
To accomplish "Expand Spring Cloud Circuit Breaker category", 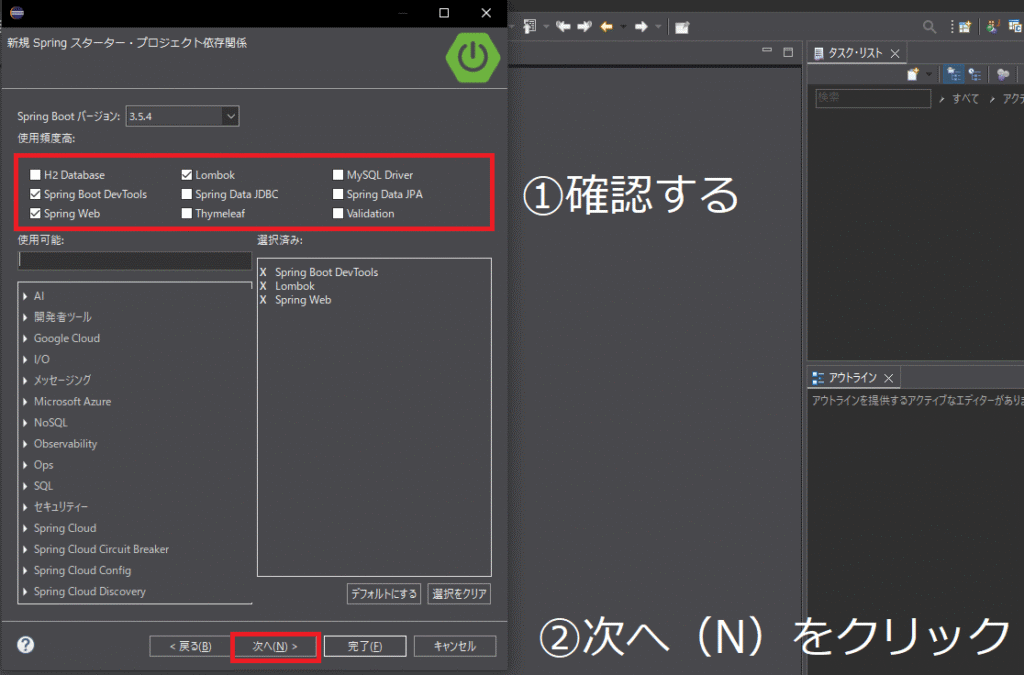I will point(25,550).
